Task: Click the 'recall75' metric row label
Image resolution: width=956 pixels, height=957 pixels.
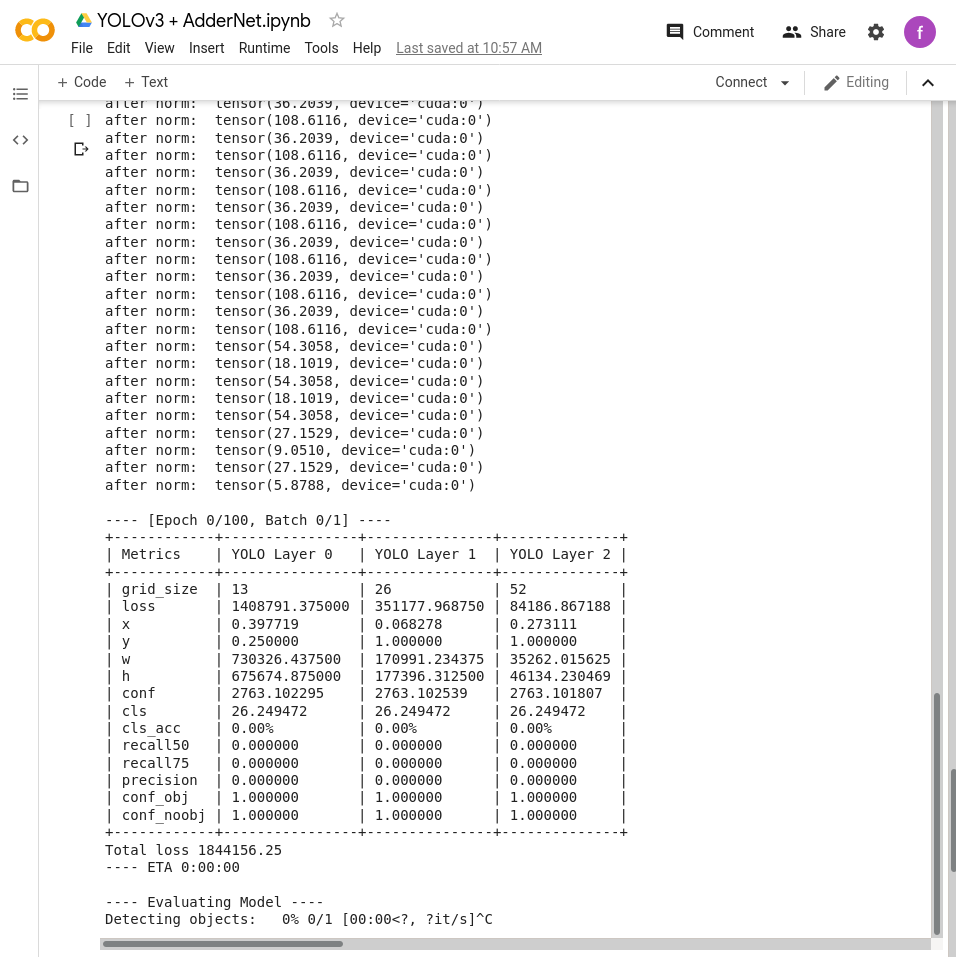Action: (155, 763)
